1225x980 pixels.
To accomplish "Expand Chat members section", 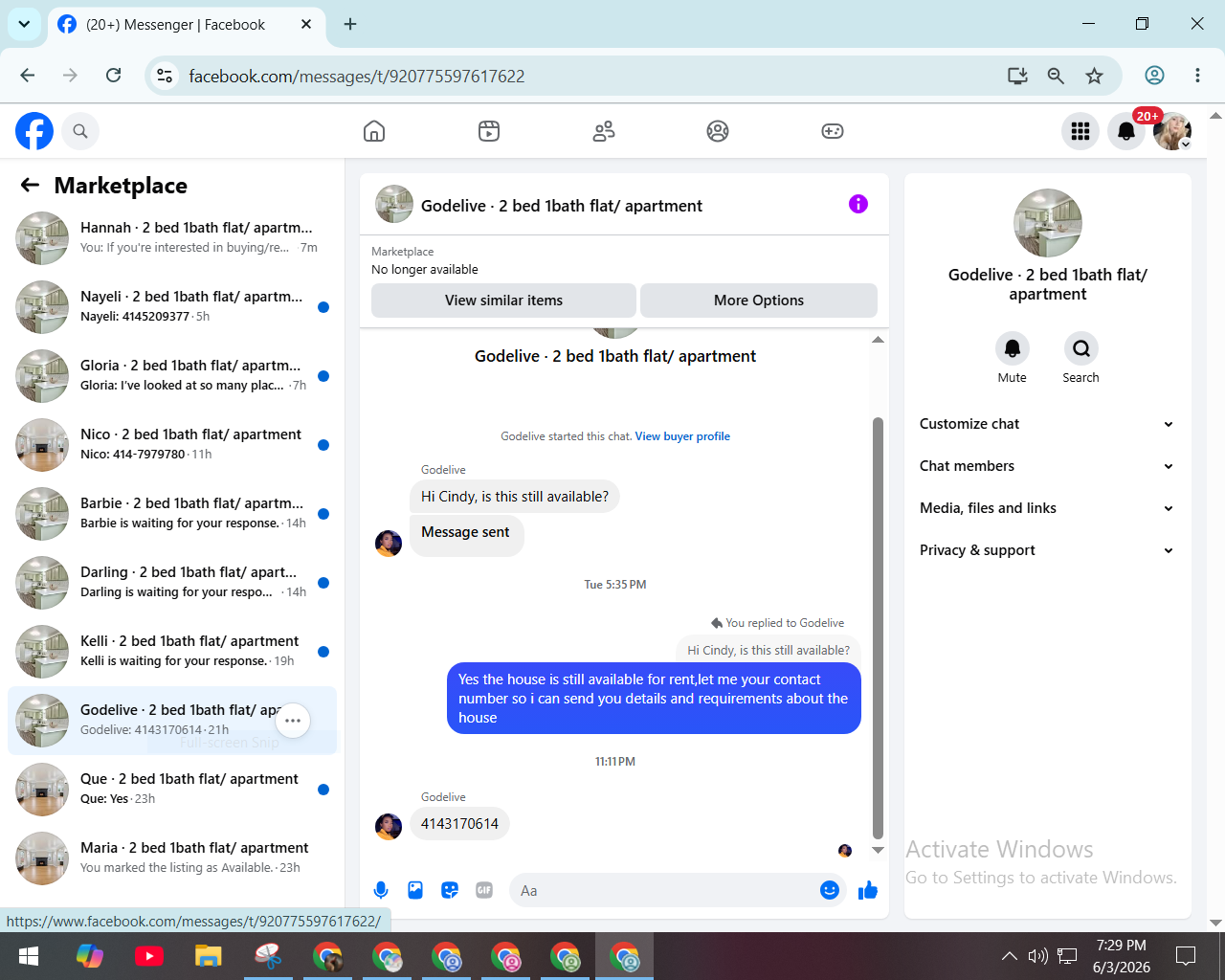I will coord(1047,466).
